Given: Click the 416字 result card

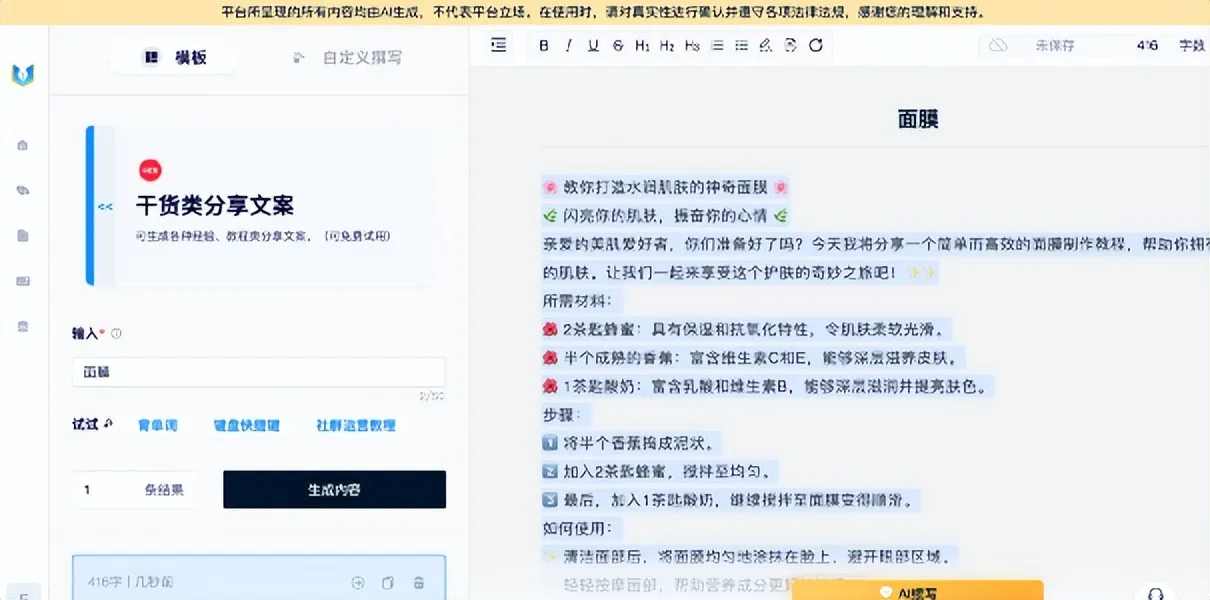Looking at the screenshot, I should point(259,579).
